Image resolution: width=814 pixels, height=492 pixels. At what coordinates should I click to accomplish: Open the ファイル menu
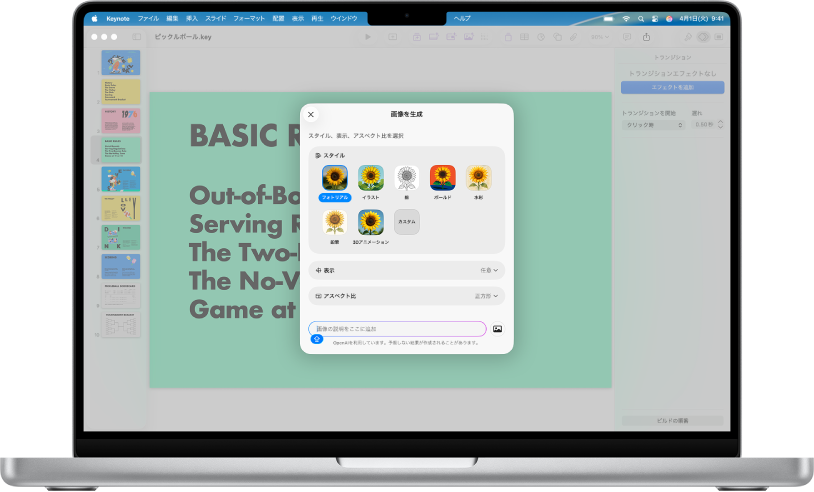click(147, 18)
